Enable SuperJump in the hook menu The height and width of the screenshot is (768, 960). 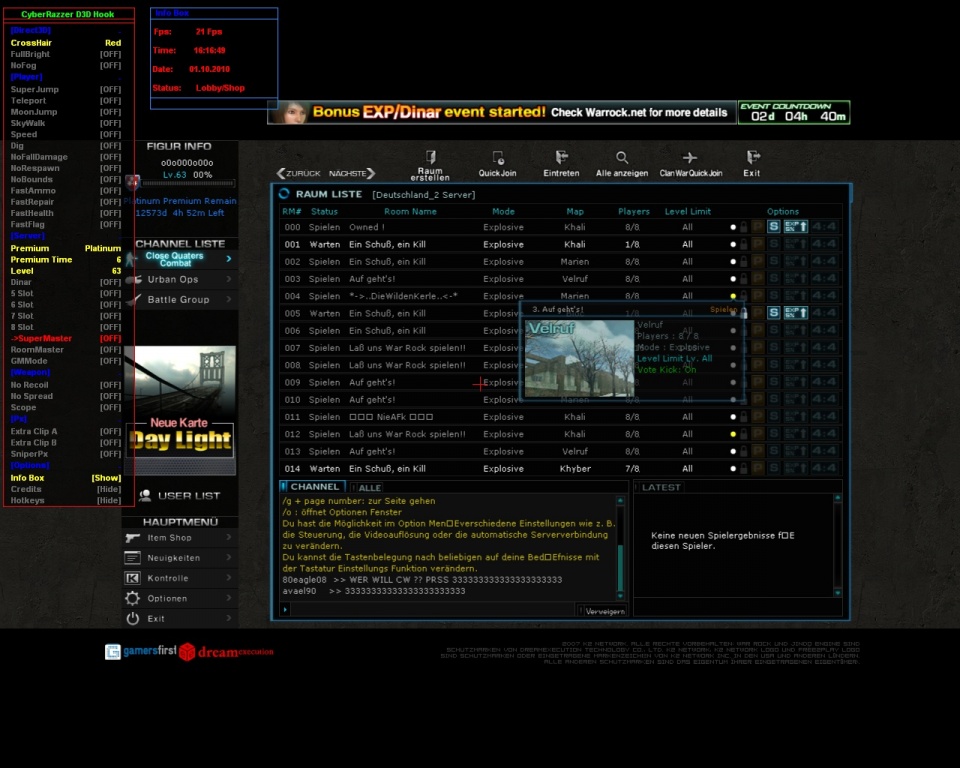[x=66, y=89]
